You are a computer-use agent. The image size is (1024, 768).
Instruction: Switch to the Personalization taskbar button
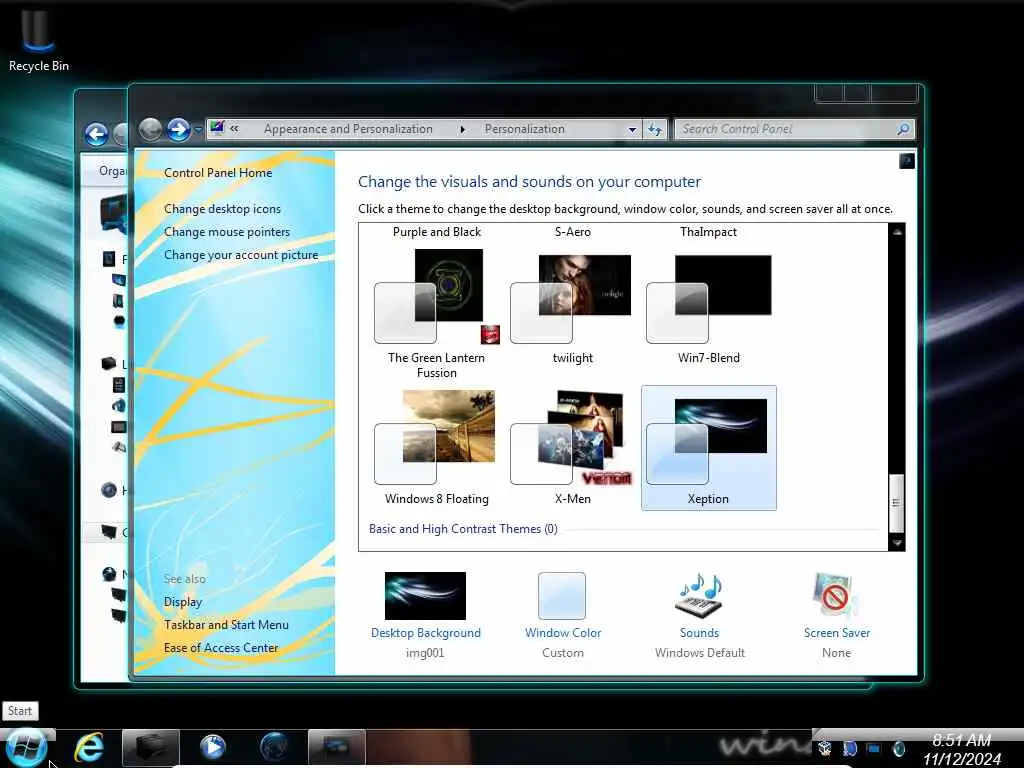[x=336, y=747]
